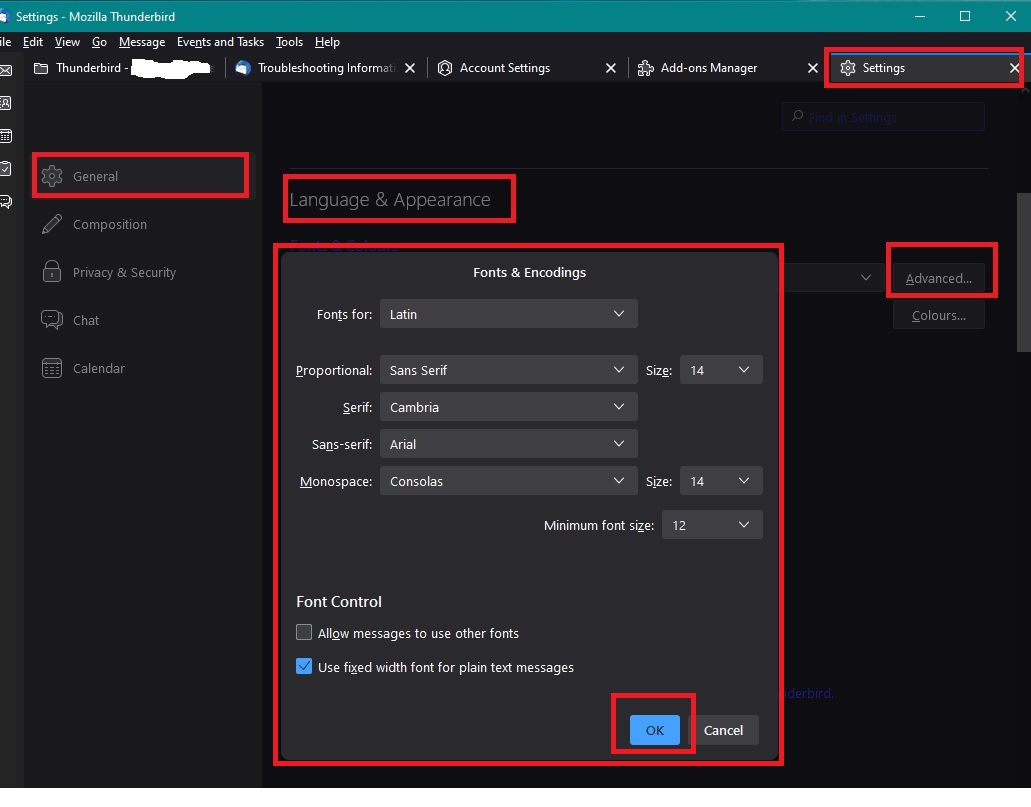
Task: Close the Add-ons Manager tab
Action: (813, 68)
